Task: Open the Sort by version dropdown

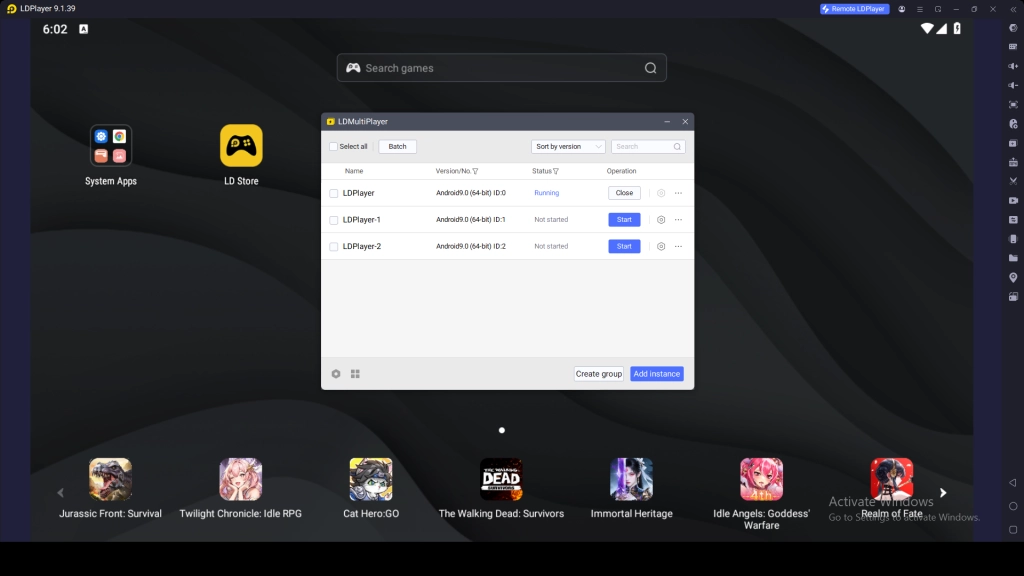Action: (568, 146)
